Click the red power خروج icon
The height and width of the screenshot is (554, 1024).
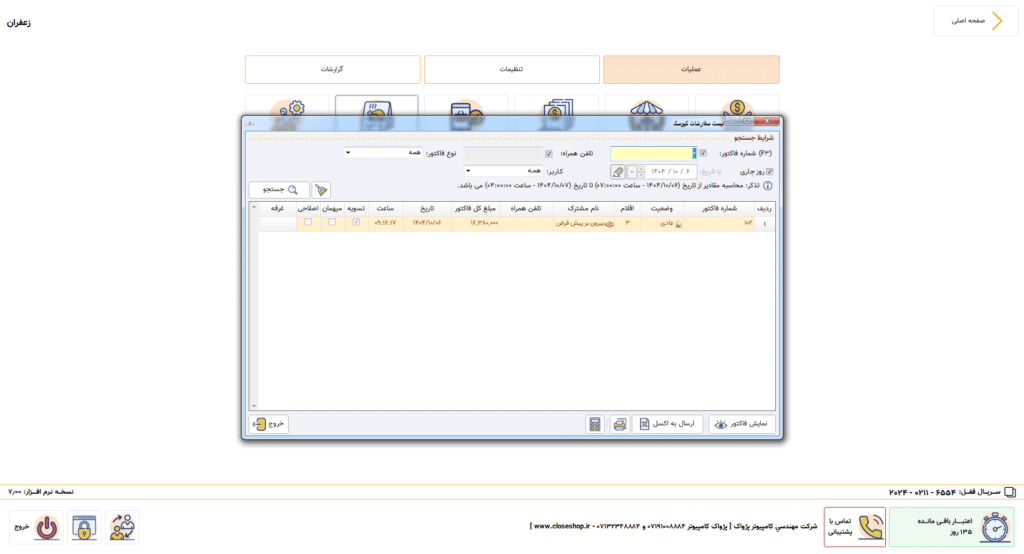point(46,527)
